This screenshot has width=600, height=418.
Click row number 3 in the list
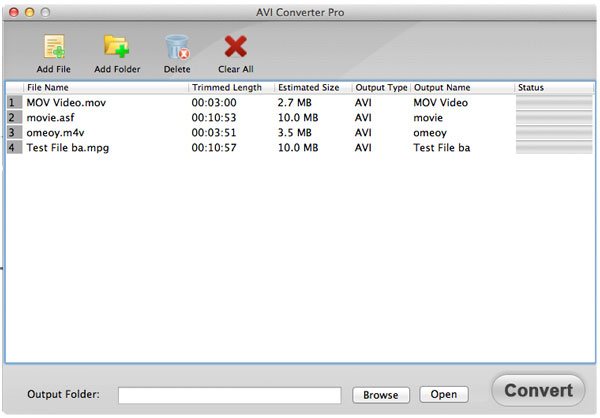pyautogui.click(x=14, y=132)
